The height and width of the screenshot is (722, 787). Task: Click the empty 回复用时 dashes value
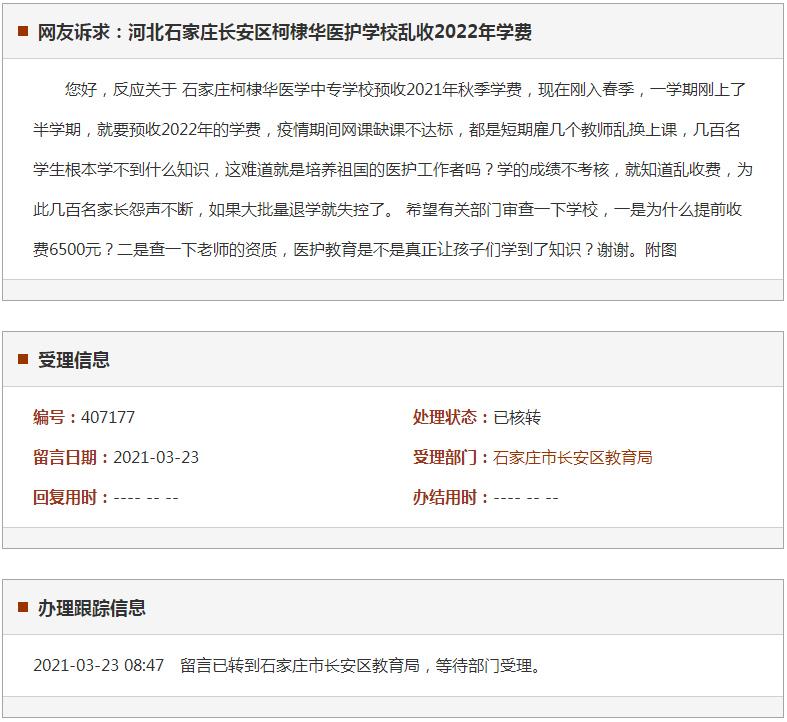146,498
